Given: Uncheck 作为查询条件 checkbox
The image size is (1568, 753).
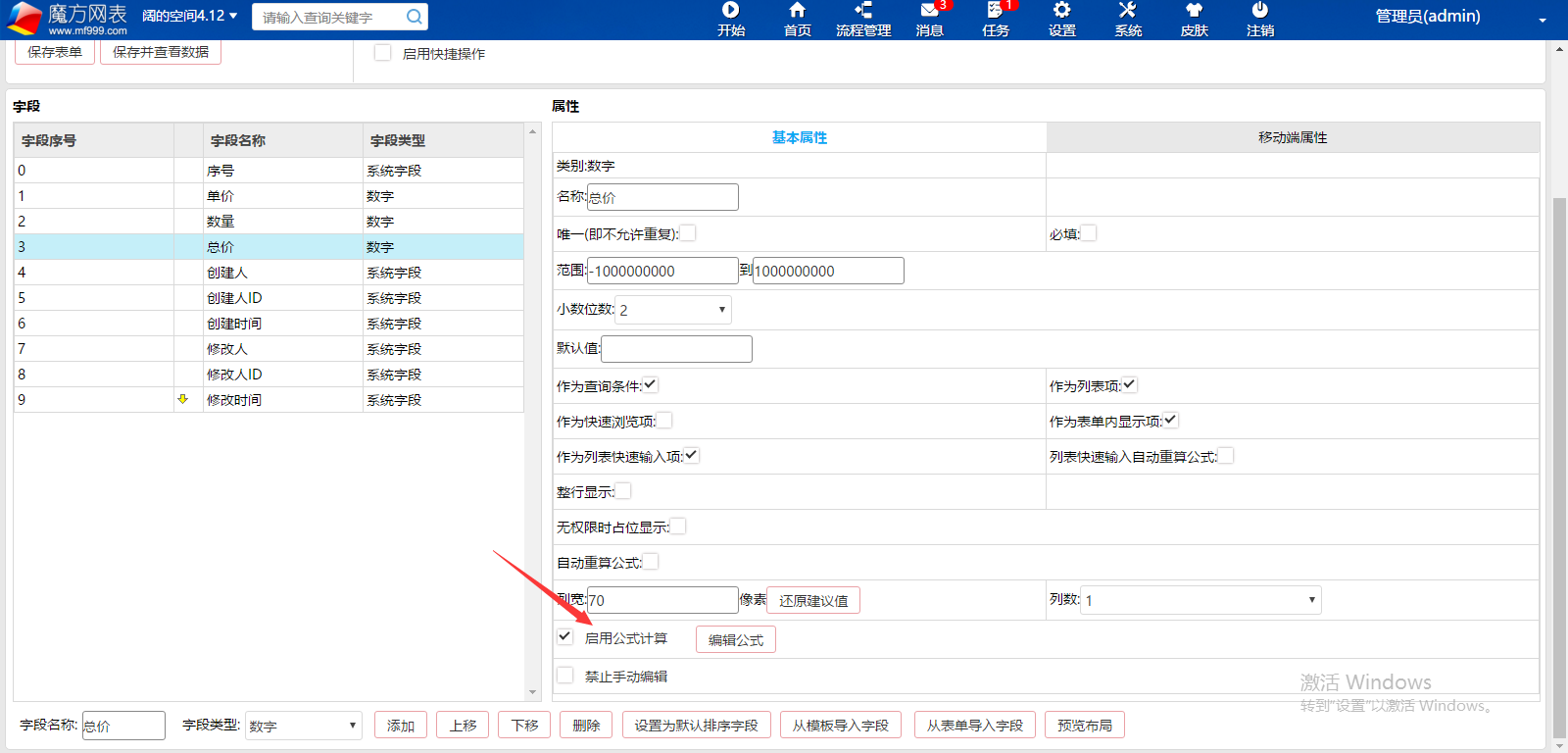Looking at the screenshot, I should [x=651, y=385].
